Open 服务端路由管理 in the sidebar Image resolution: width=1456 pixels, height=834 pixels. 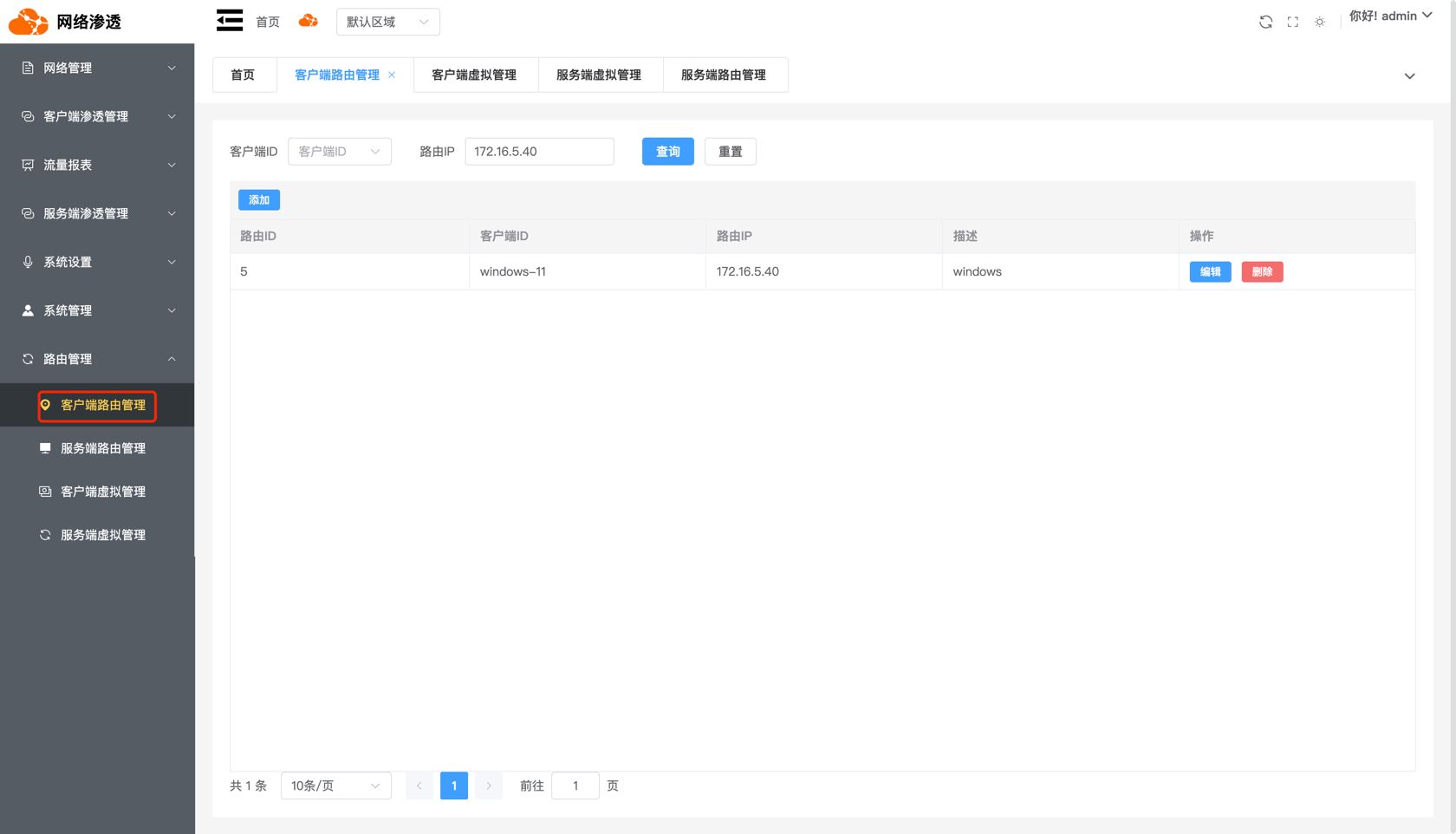102,448
